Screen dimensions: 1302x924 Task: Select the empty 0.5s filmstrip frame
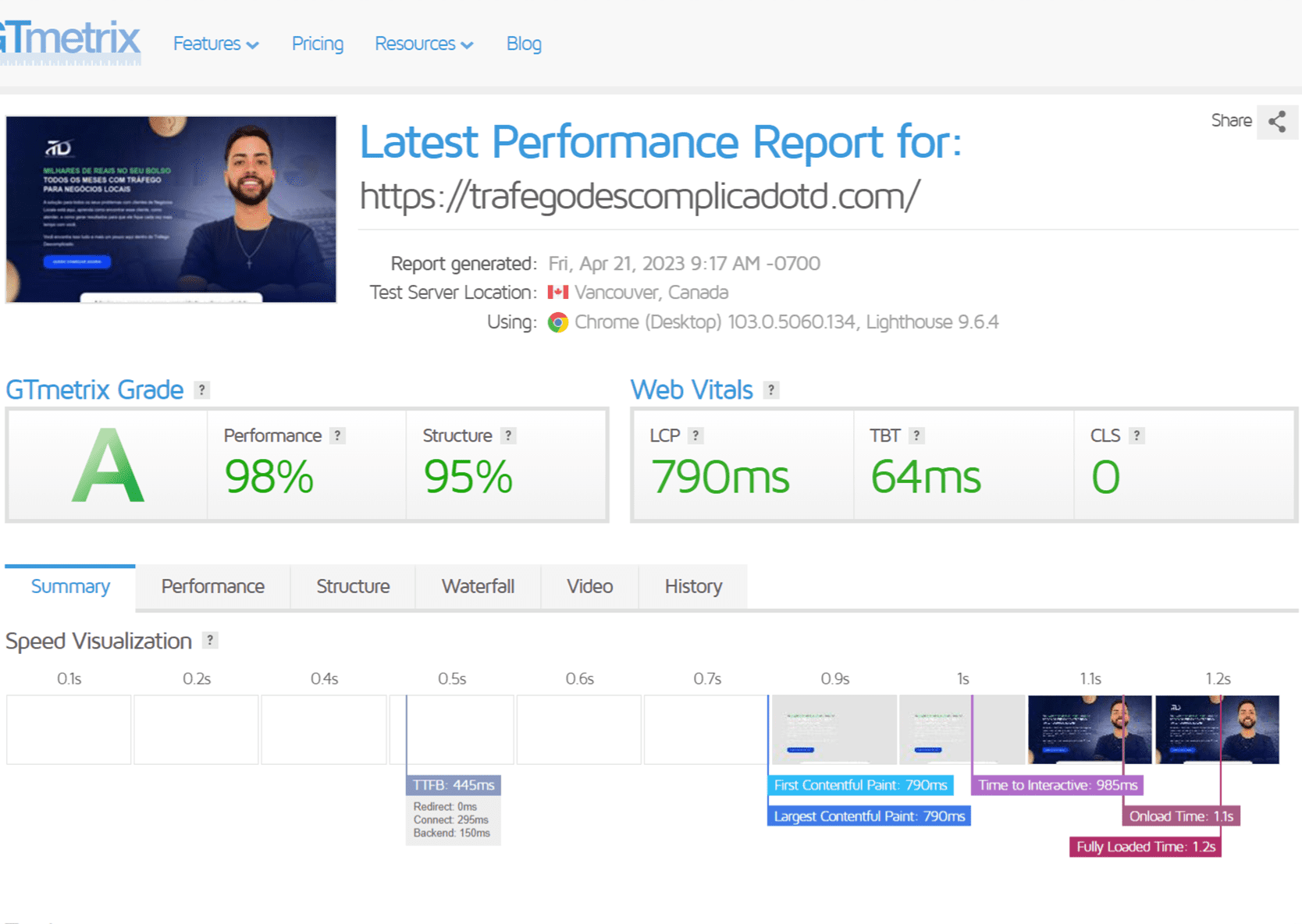(x=452, y=730)
